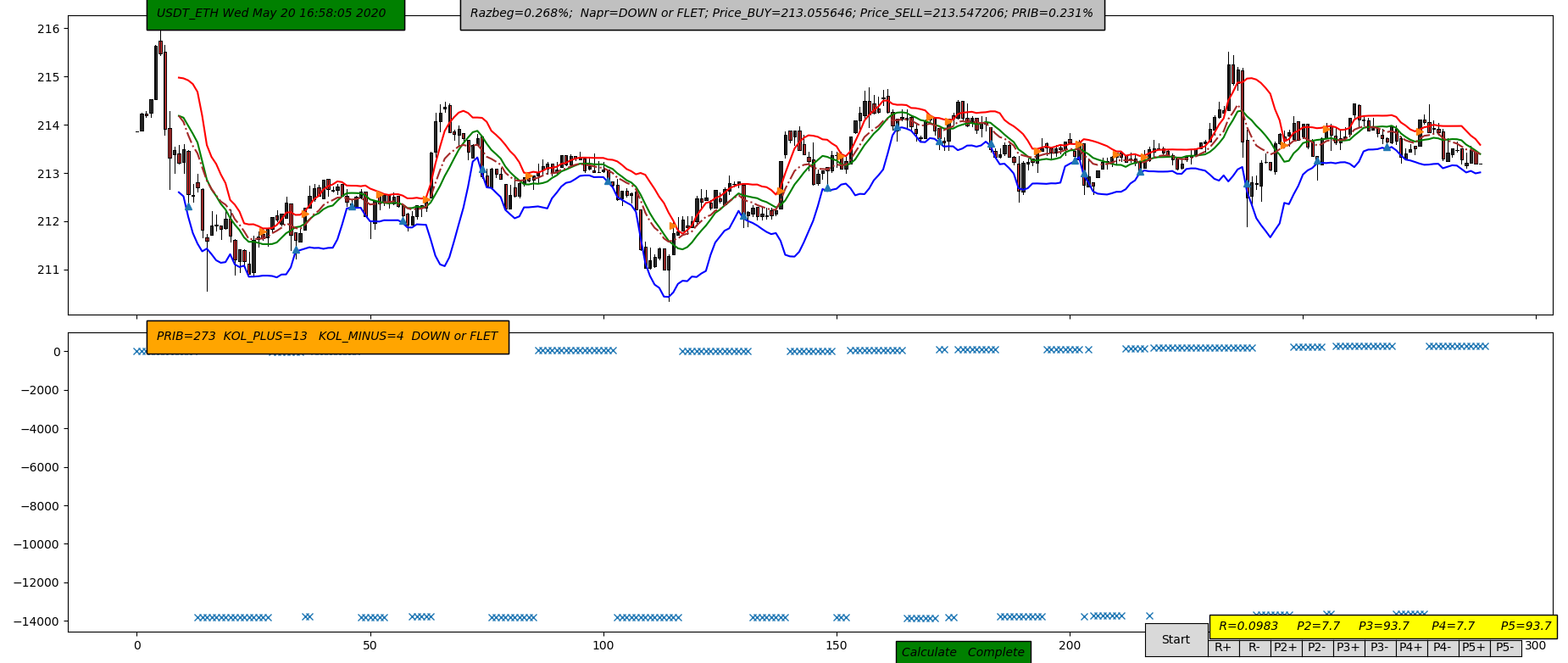Increase P5 via the P5+ button

(1474, 648)
